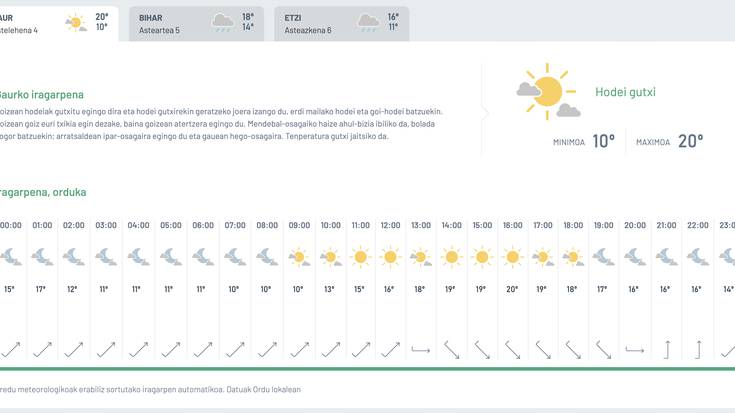
Task: Click the partly cloudy sun icon at 13:00
Action: point(420,257)
